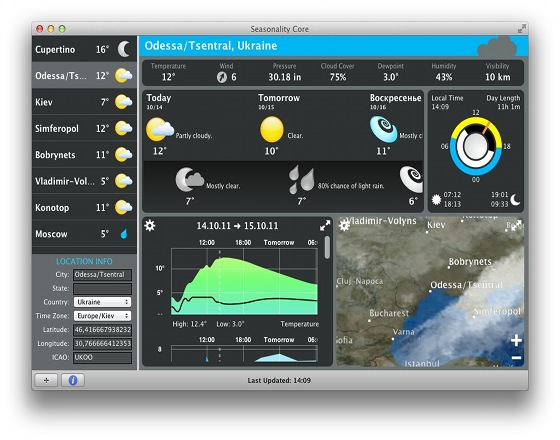Click the weather icon beside Kiev 7°
This screenshot has width=560, height=440.
tap(124, 102)
